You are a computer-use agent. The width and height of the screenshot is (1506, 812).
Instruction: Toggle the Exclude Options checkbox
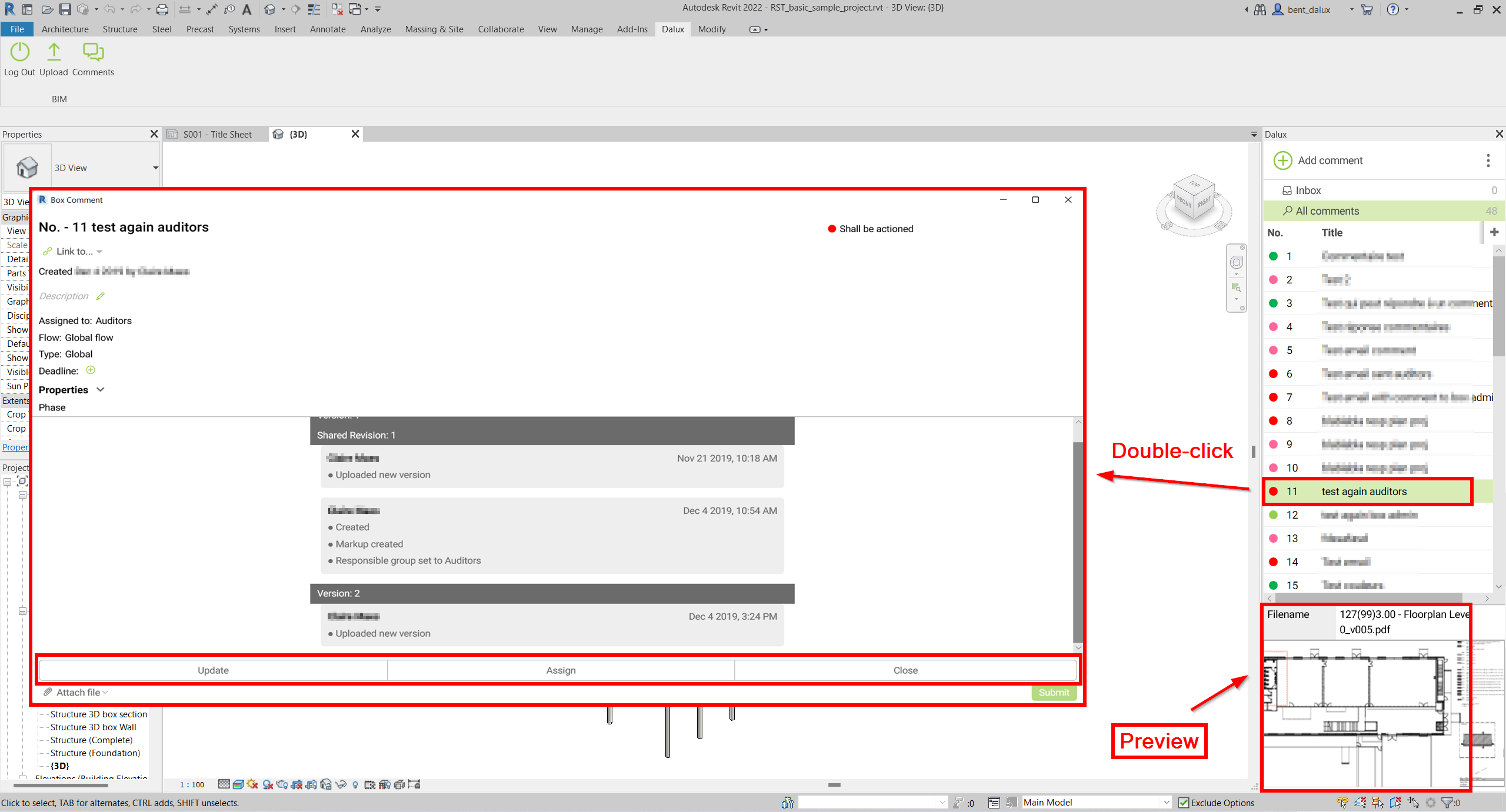click(x=1184, y=803)
